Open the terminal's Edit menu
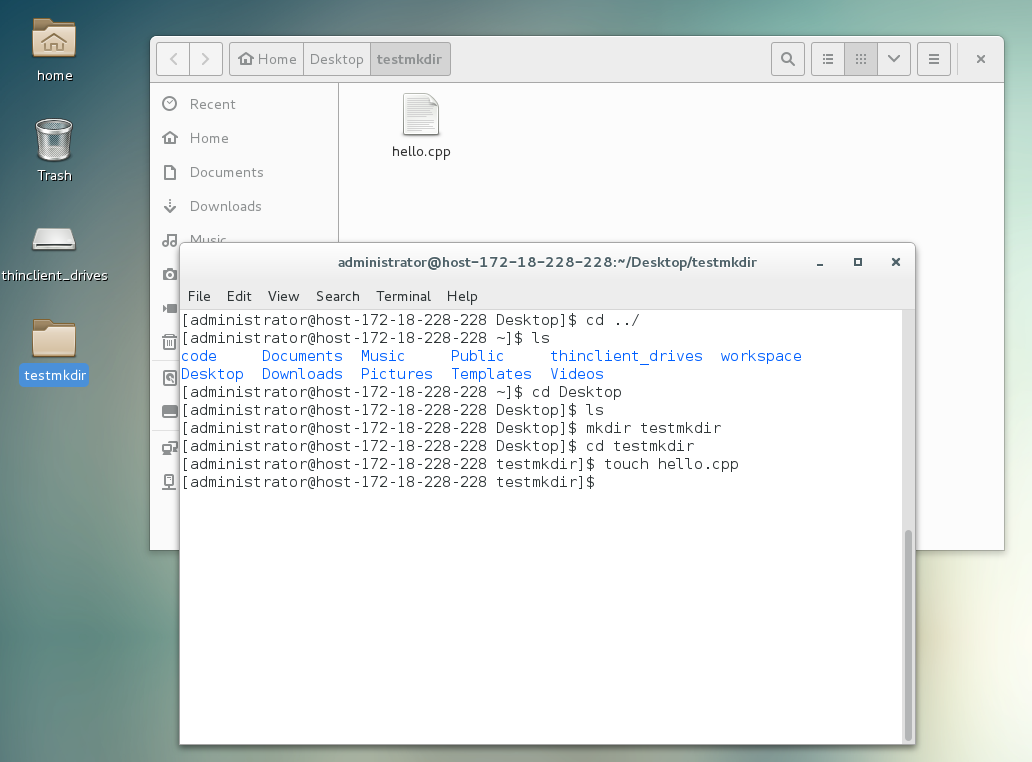Screen dimensions: 1032x762 tap(239, 296)
